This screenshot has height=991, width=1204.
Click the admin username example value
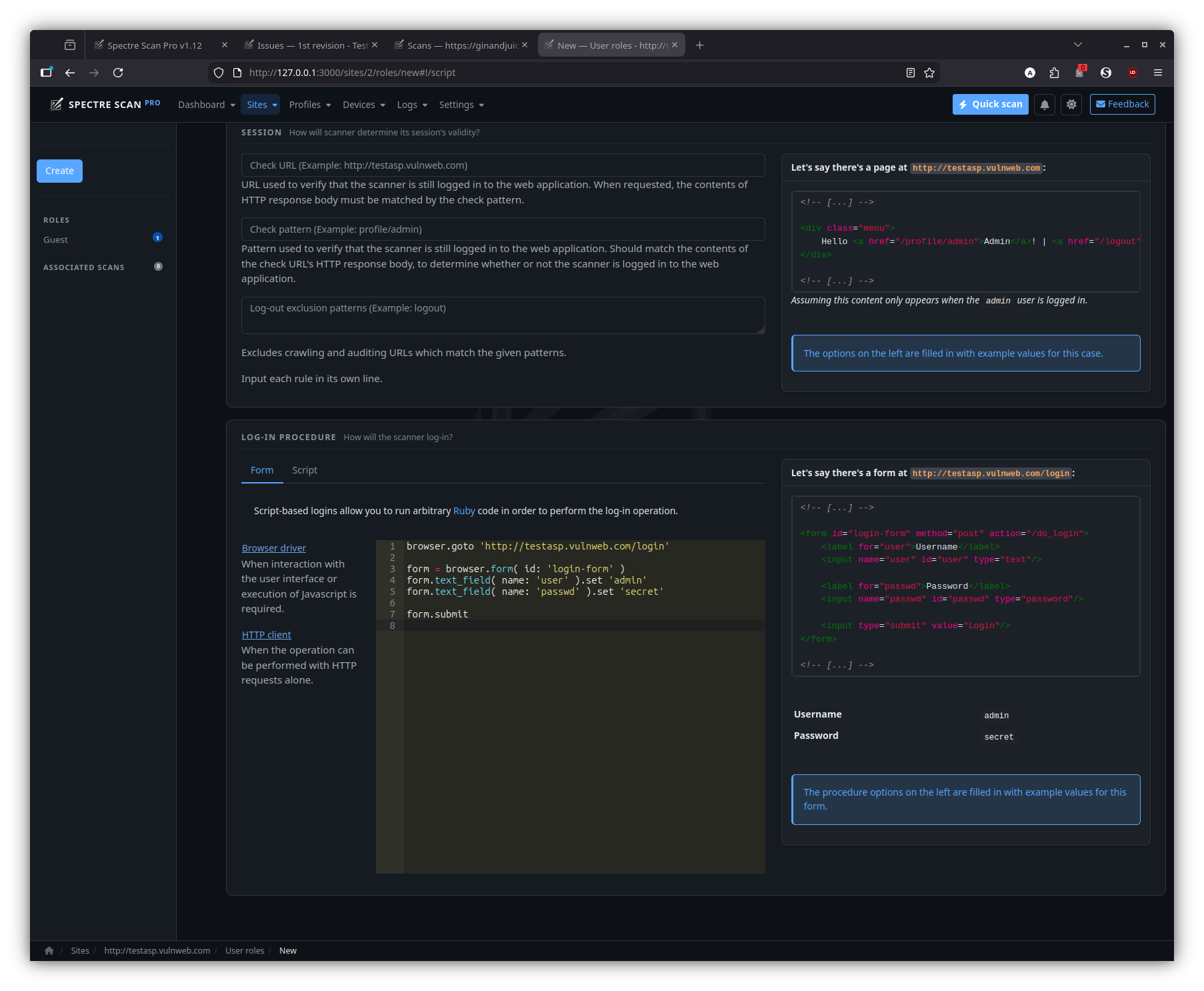coord(997,716)
